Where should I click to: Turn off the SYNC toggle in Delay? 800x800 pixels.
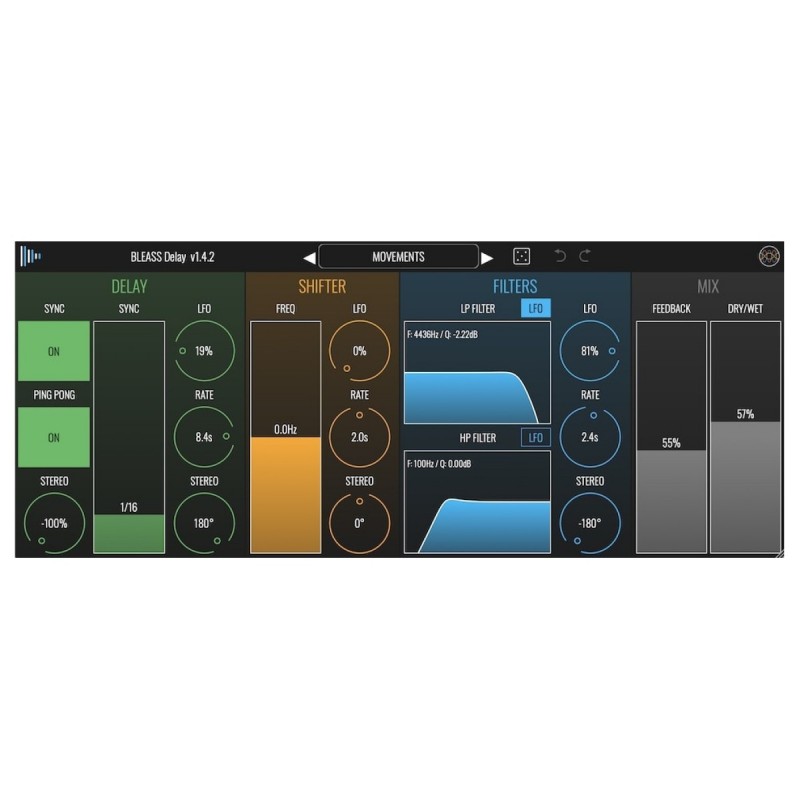pos(53,351)
